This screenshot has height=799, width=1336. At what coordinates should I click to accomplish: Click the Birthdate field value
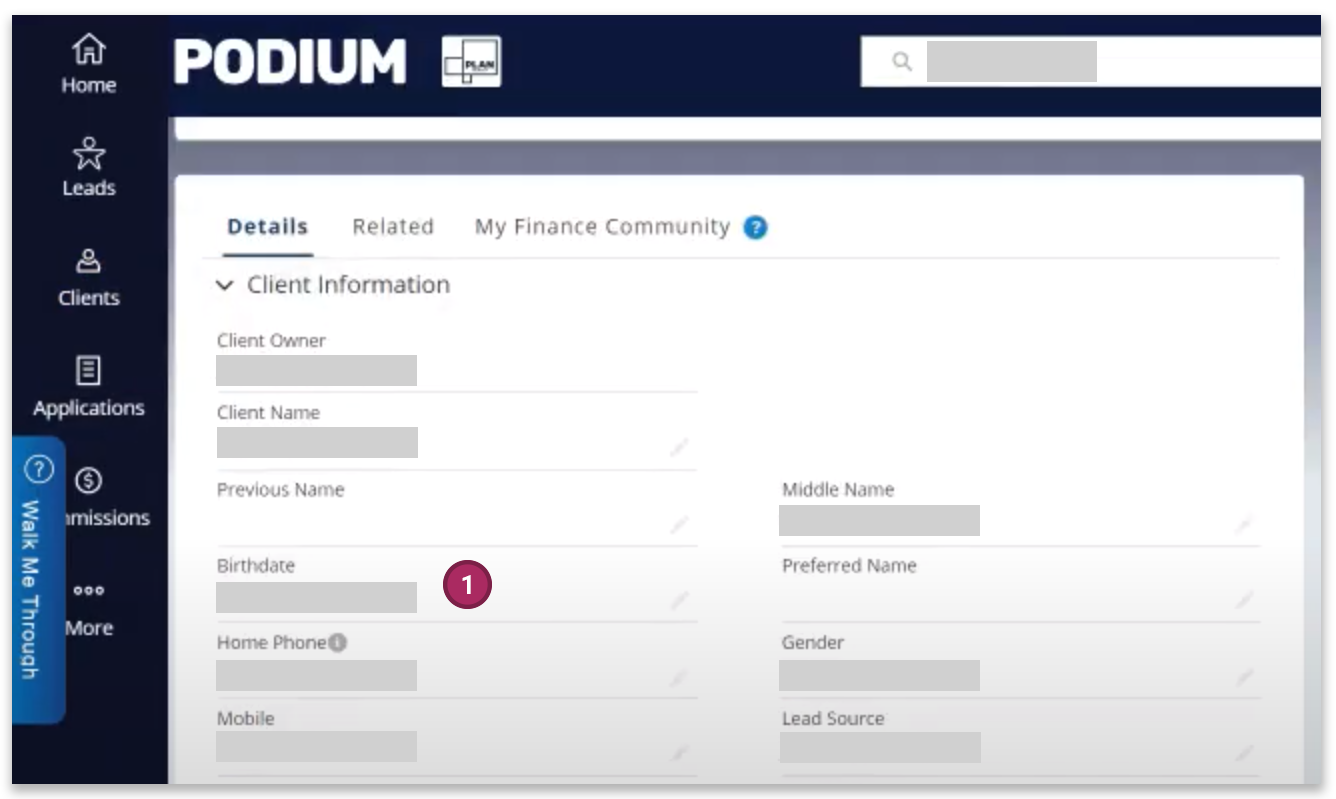coord(316,598)
